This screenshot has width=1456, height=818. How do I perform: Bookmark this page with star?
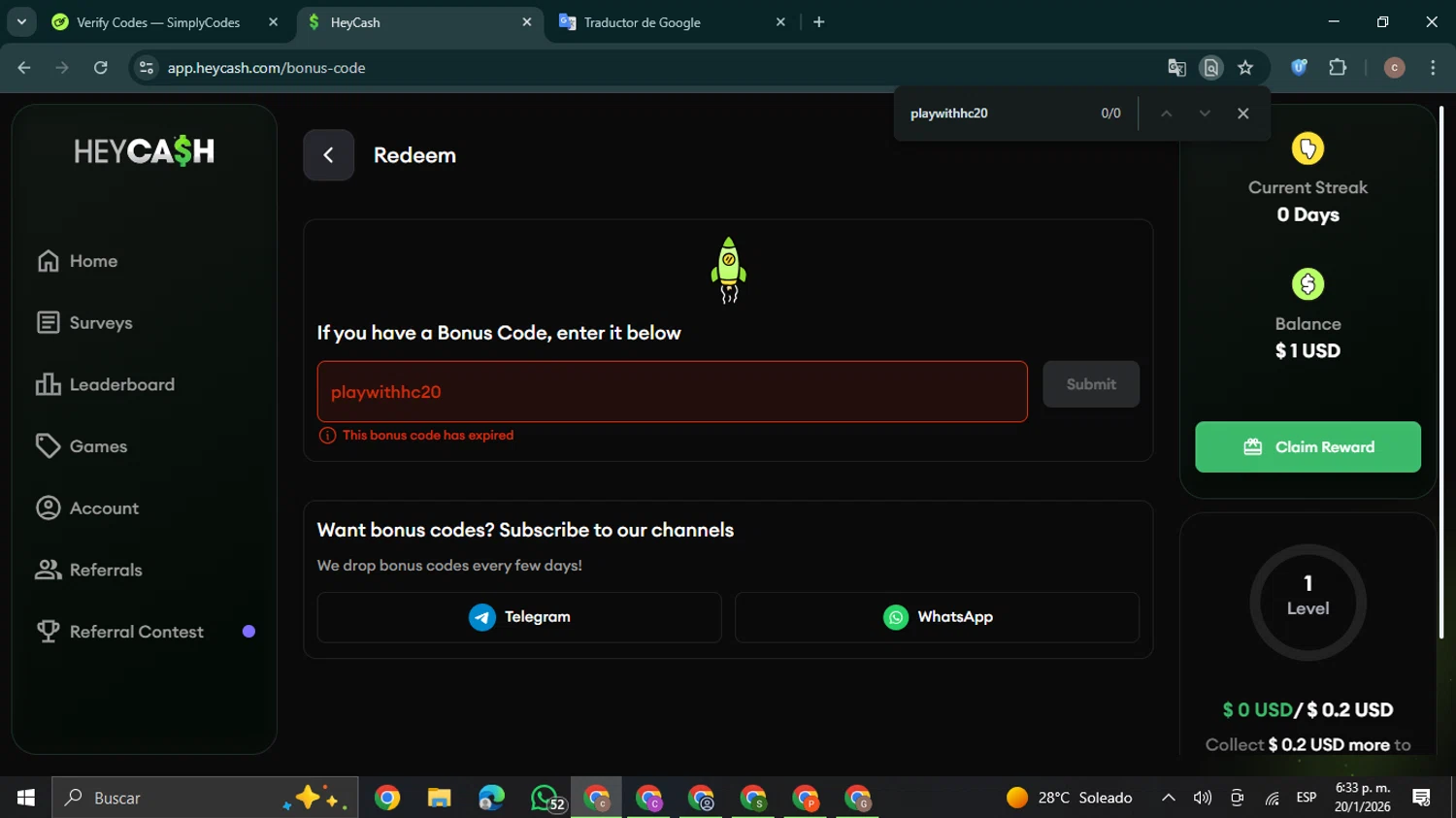1245,68
